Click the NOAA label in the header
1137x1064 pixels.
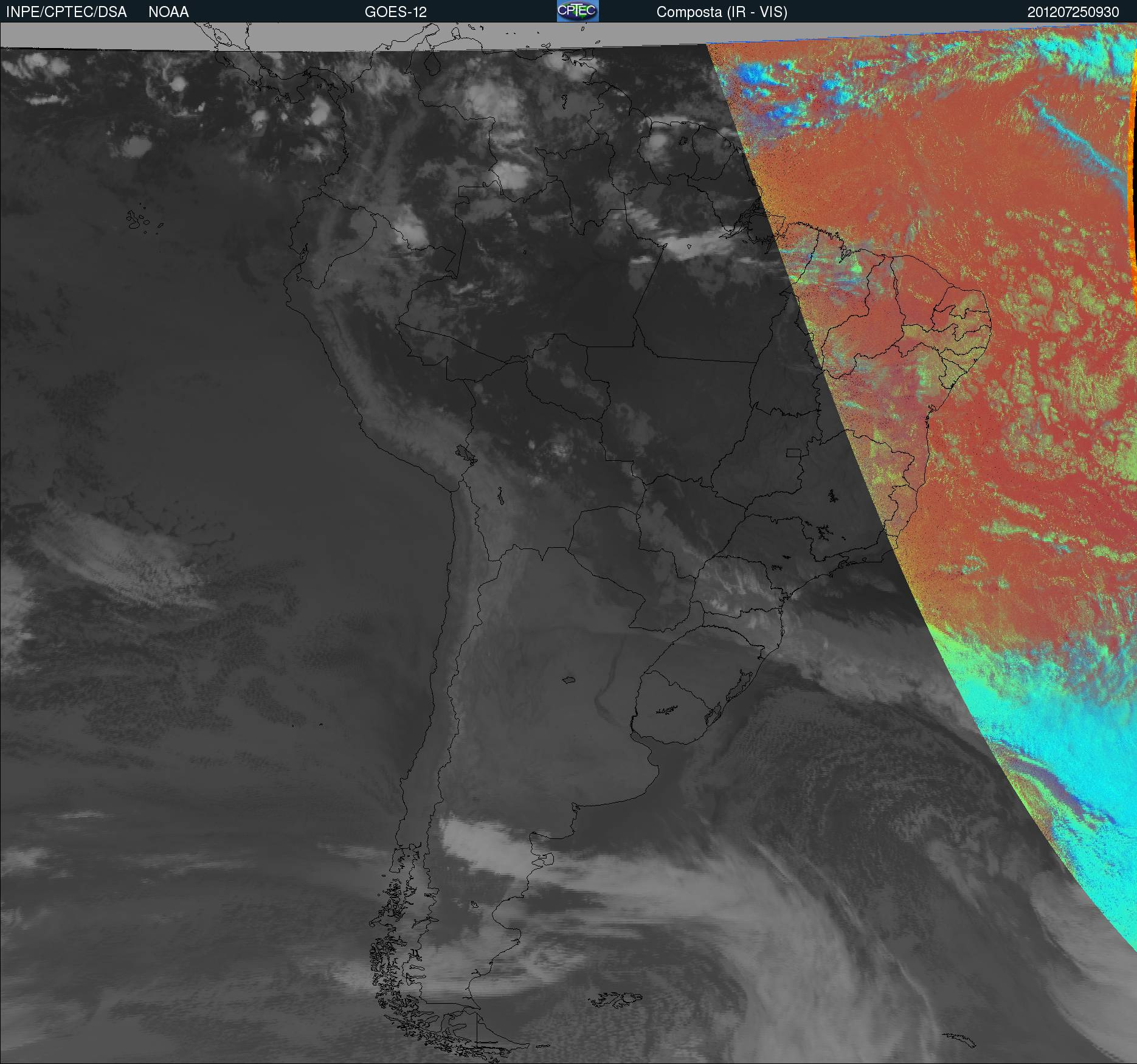[x=168, y=12]
